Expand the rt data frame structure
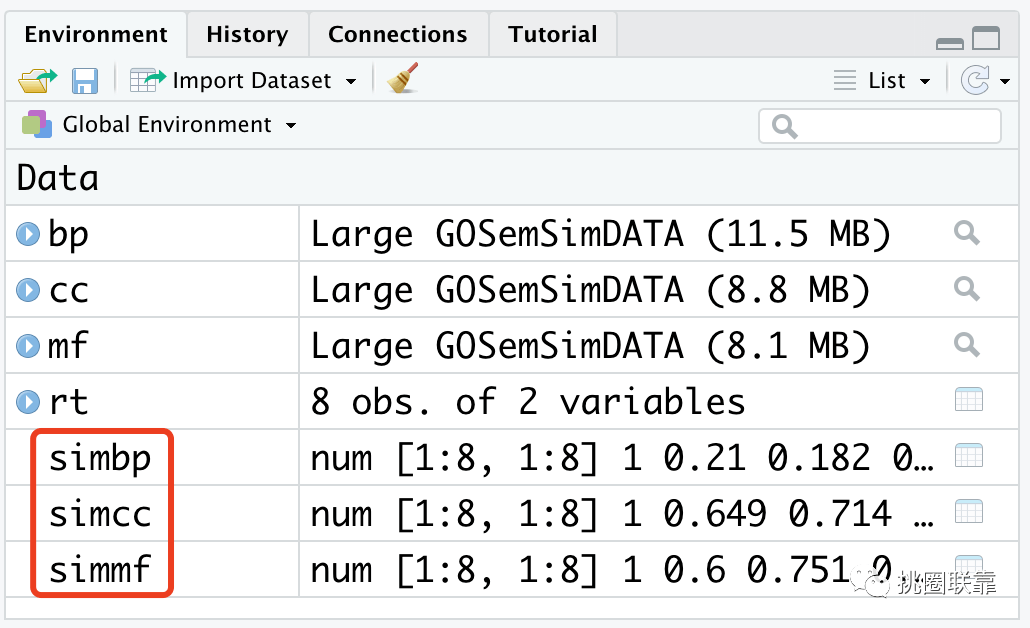The image size is (1030, 628). click(x=28, y=403)
